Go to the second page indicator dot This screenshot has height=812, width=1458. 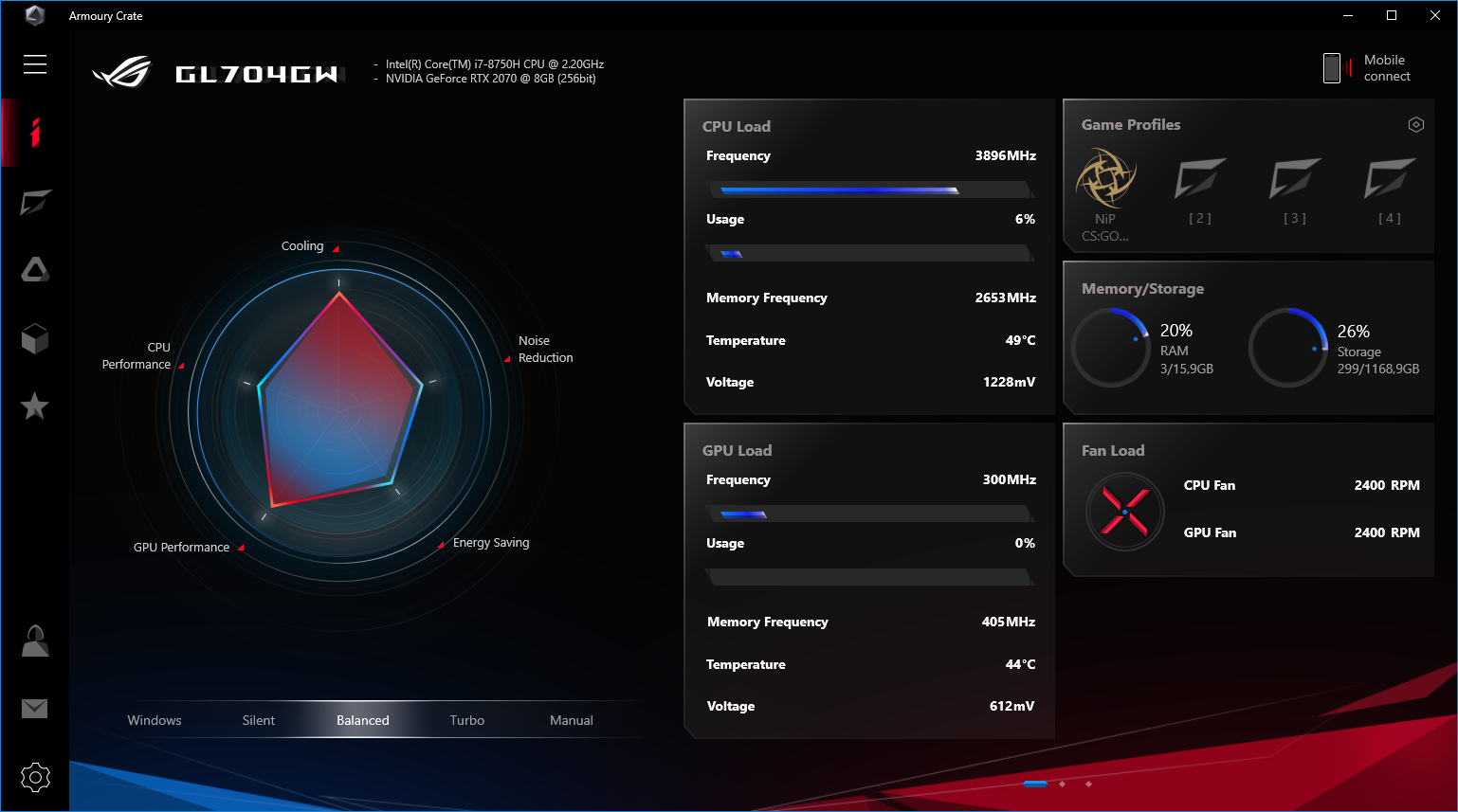click(1062, 784)
